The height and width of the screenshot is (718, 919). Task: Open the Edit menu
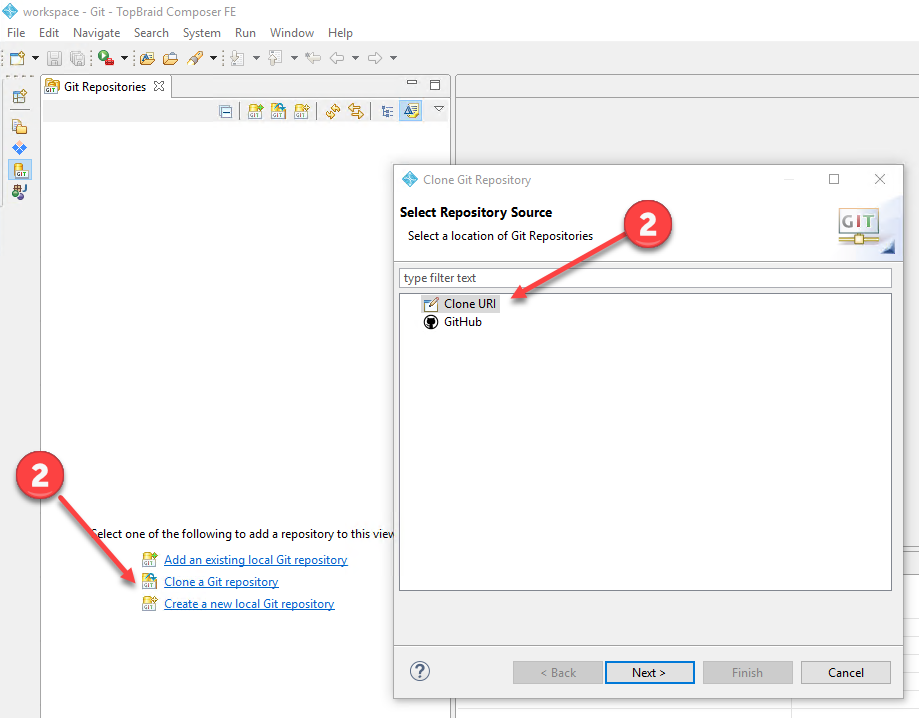click(49, 33)
